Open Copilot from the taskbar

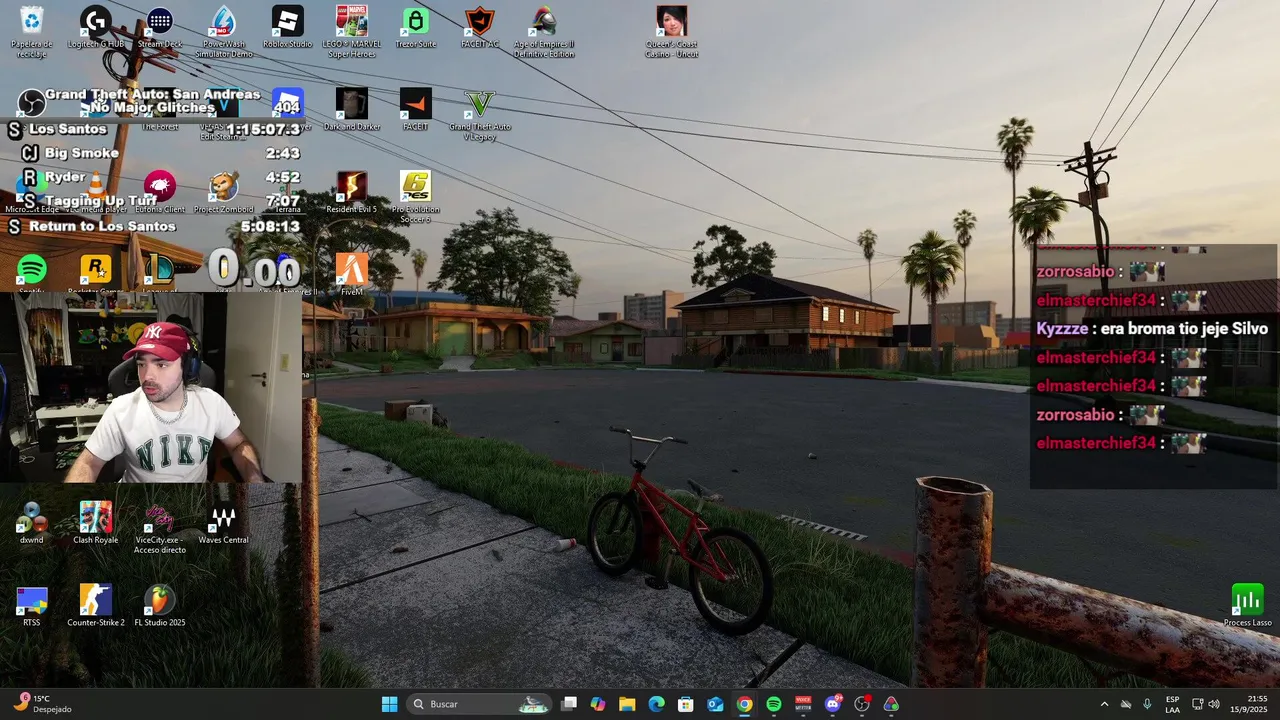click(x=598, y=704)
